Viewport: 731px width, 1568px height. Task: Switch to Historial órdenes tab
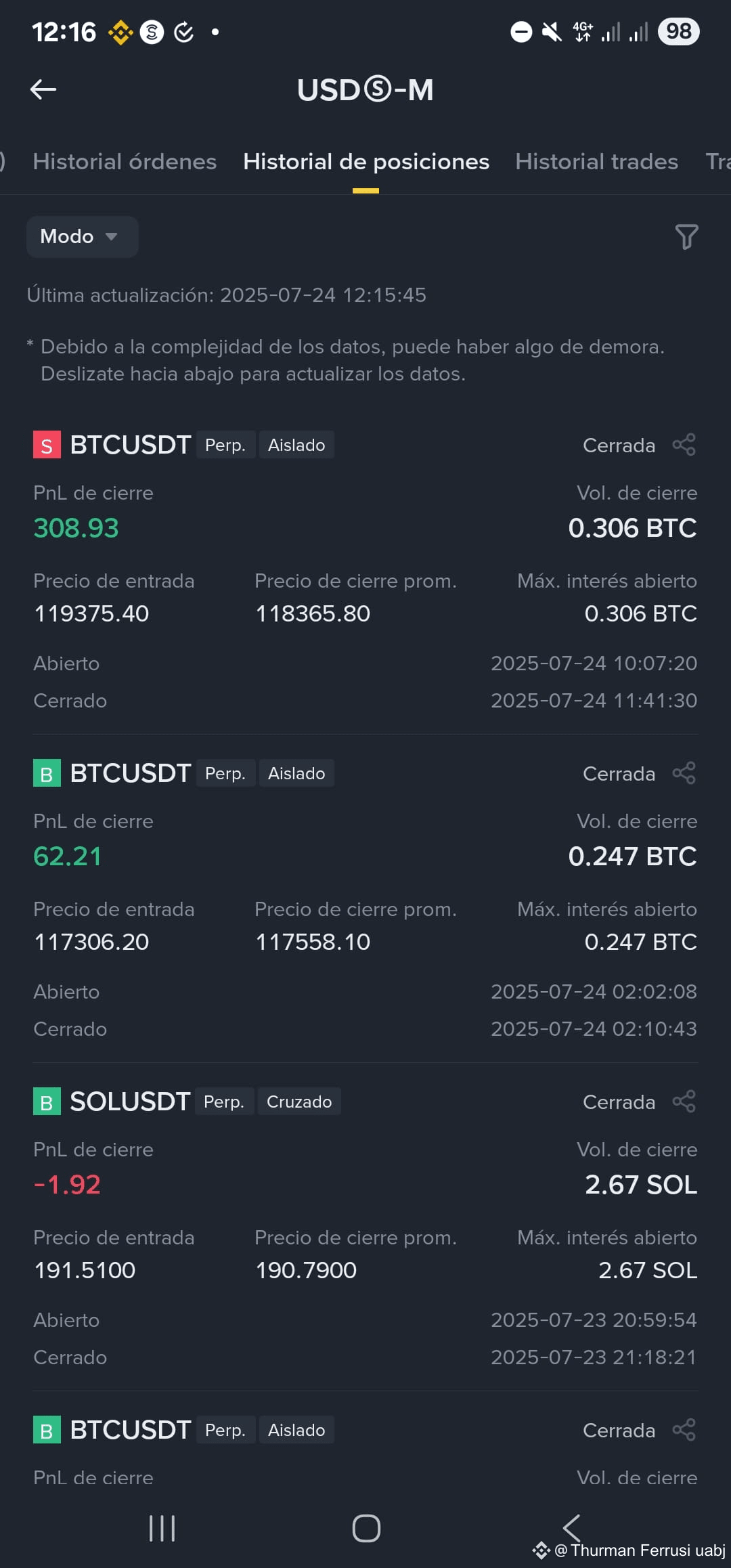point(125,162)
